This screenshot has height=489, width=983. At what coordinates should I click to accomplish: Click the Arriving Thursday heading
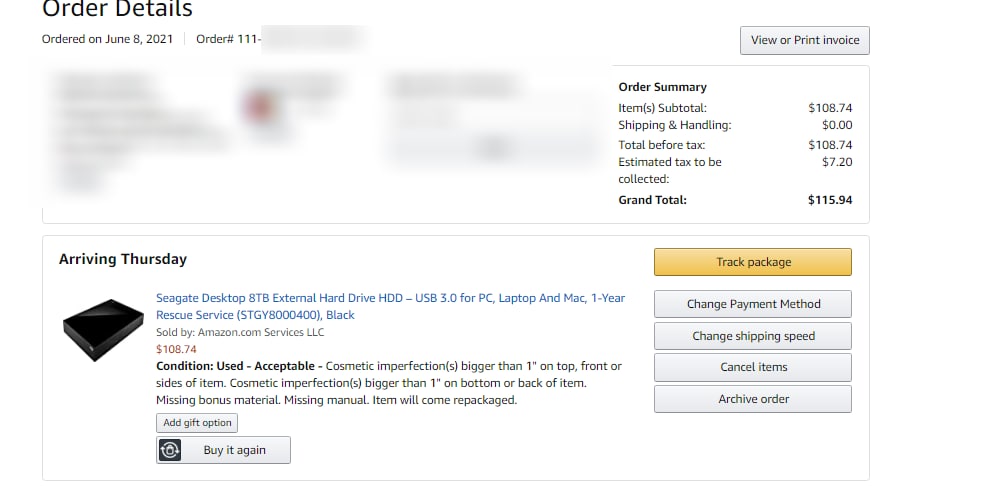[x=123, y=260]
